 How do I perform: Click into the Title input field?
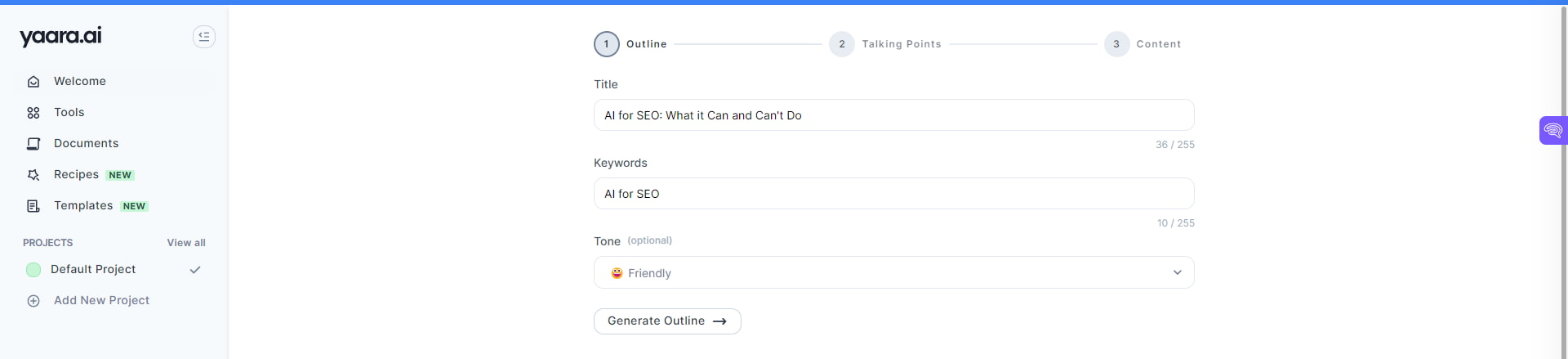coord(893,115)
